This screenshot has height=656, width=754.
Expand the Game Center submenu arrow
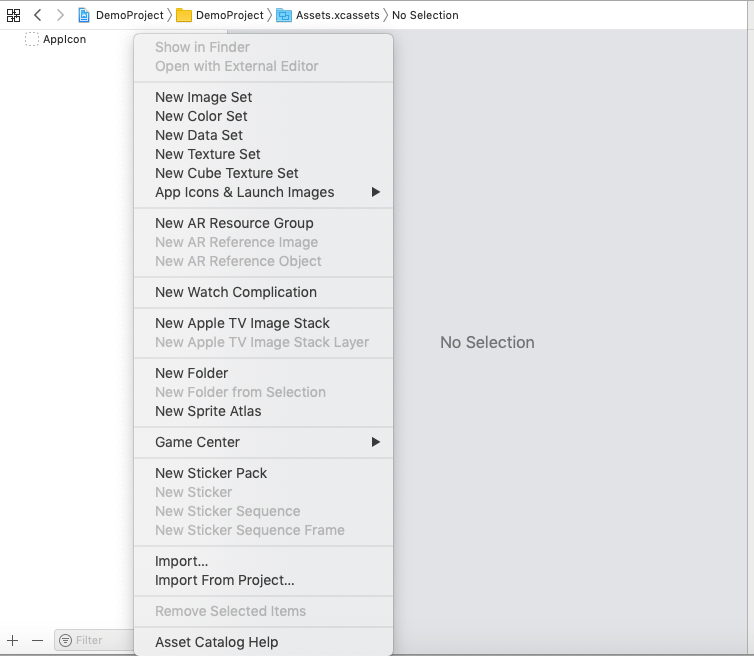376,442
